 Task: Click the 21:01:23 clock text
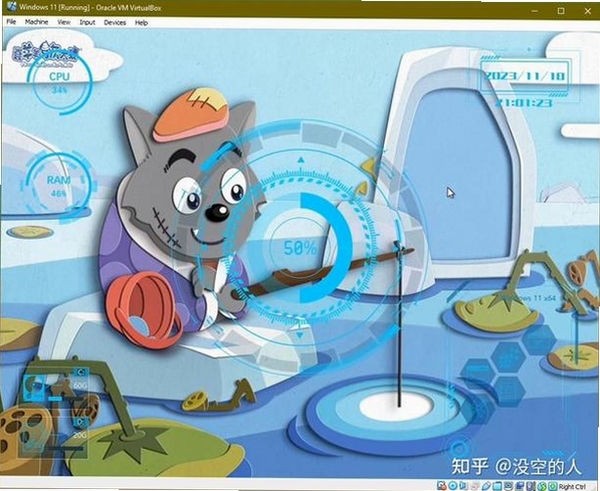(523, 103)
